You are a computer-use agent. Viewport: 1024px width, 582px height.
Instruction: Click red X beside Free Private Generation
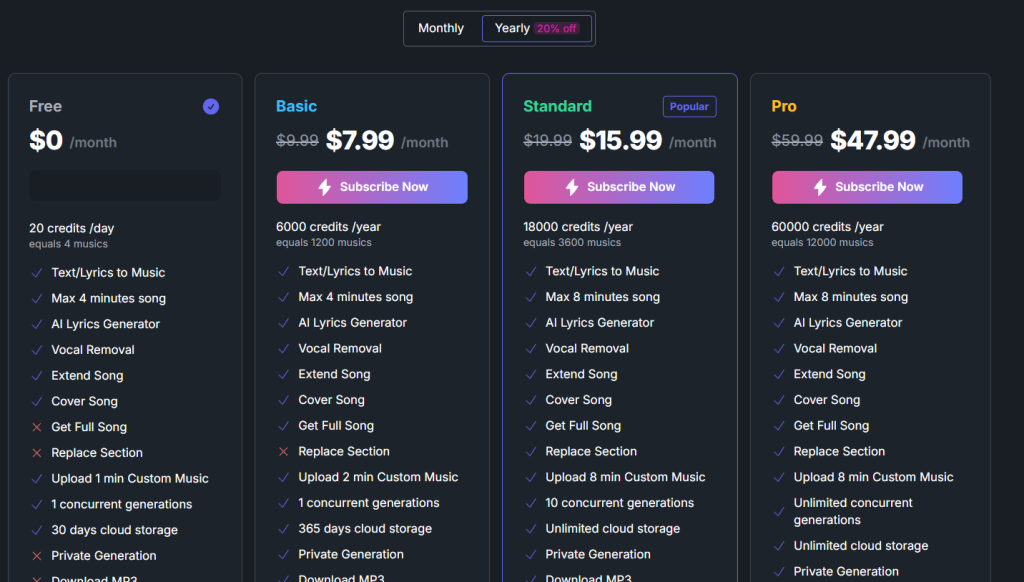[36, 556]
